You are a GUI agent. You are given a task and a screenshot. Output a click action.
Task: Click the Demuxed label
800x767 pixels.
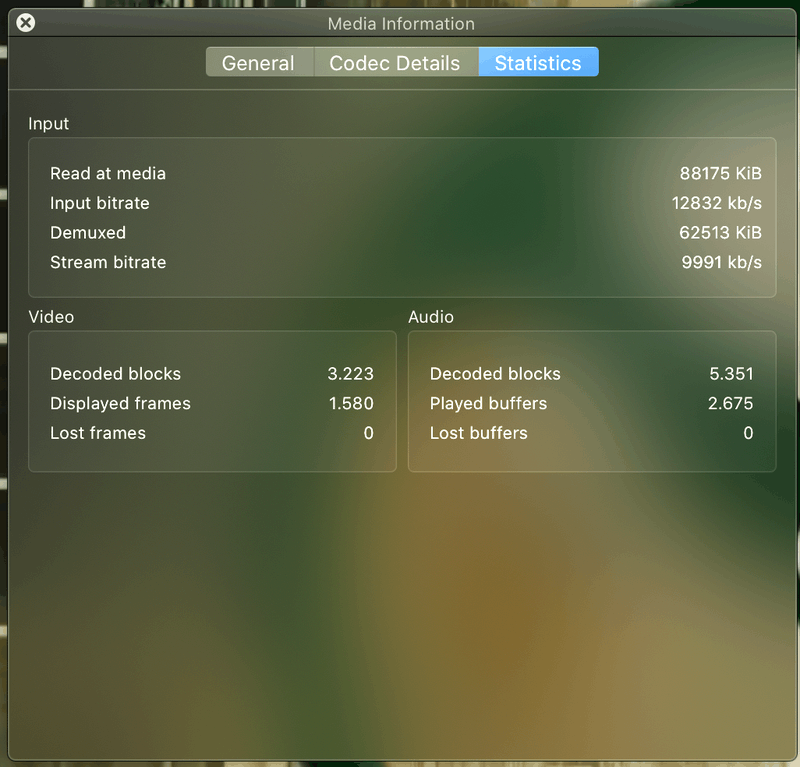click(88, 233)
